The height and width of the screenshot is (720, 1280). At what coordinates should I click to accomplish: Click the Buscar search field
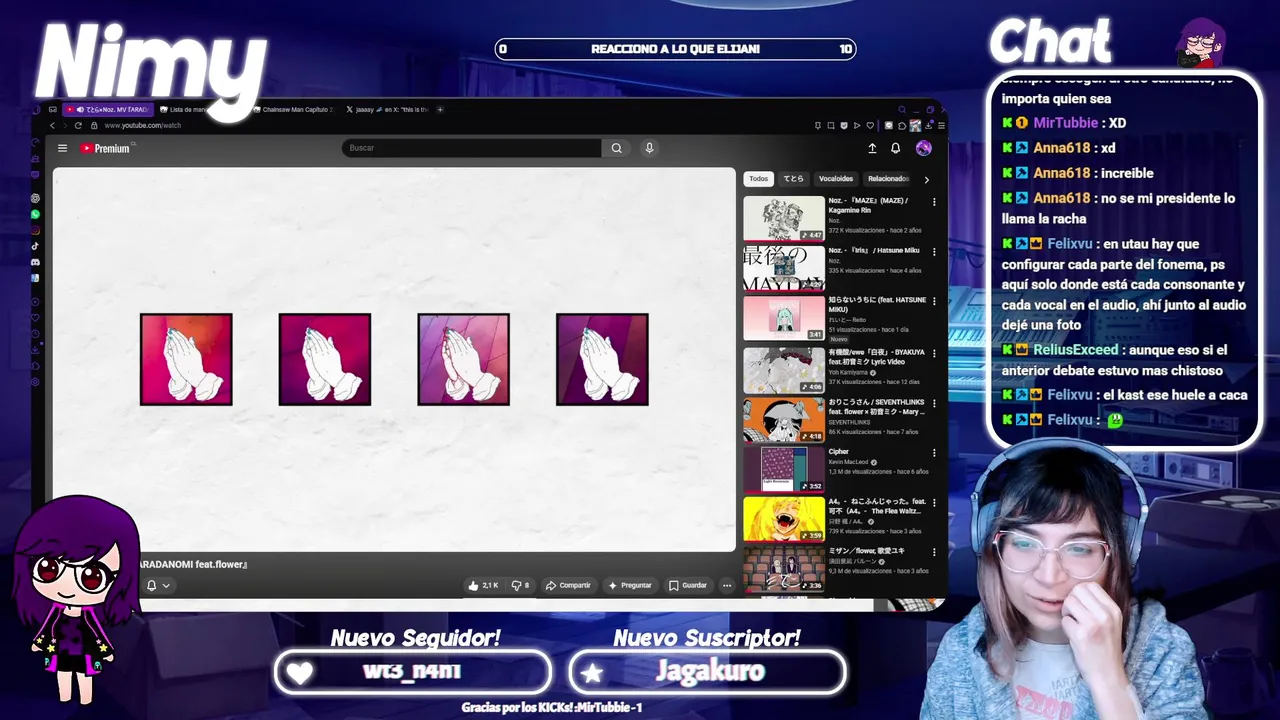(x=471, y=148)
